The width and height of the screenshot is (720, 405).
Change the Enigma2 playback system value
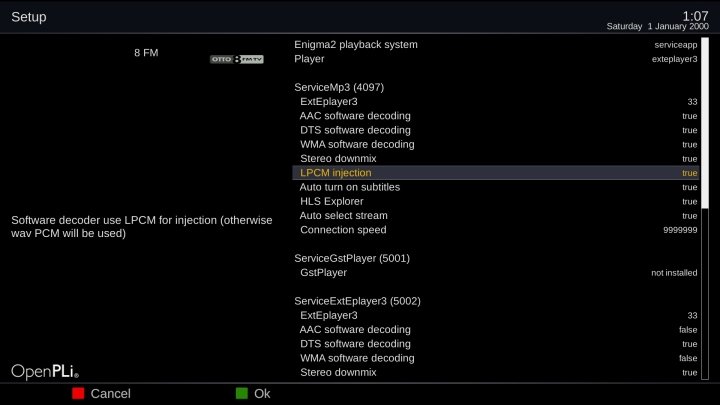tap(497, 44)
